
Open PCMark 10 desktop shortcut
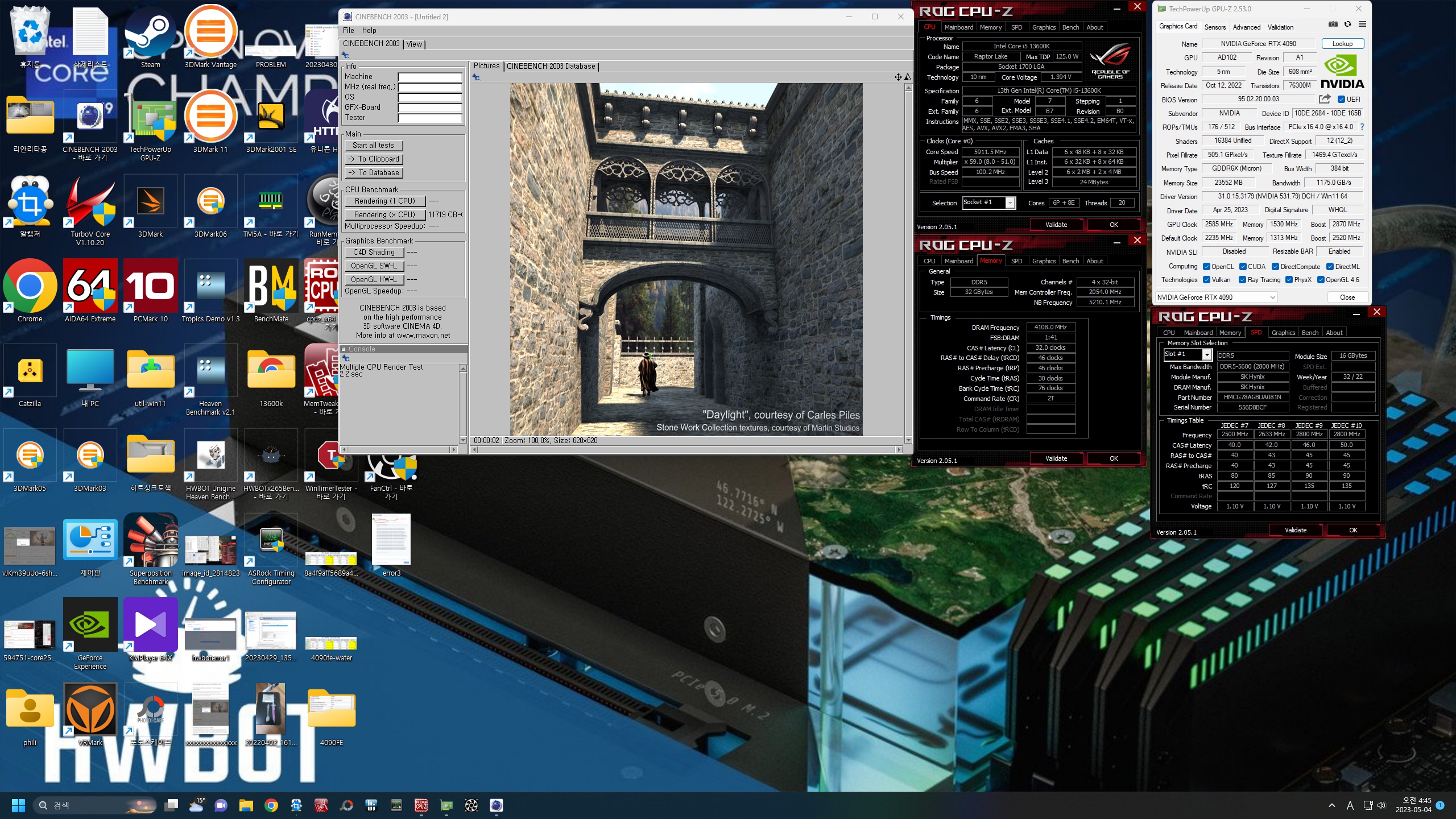click(150, 290)
